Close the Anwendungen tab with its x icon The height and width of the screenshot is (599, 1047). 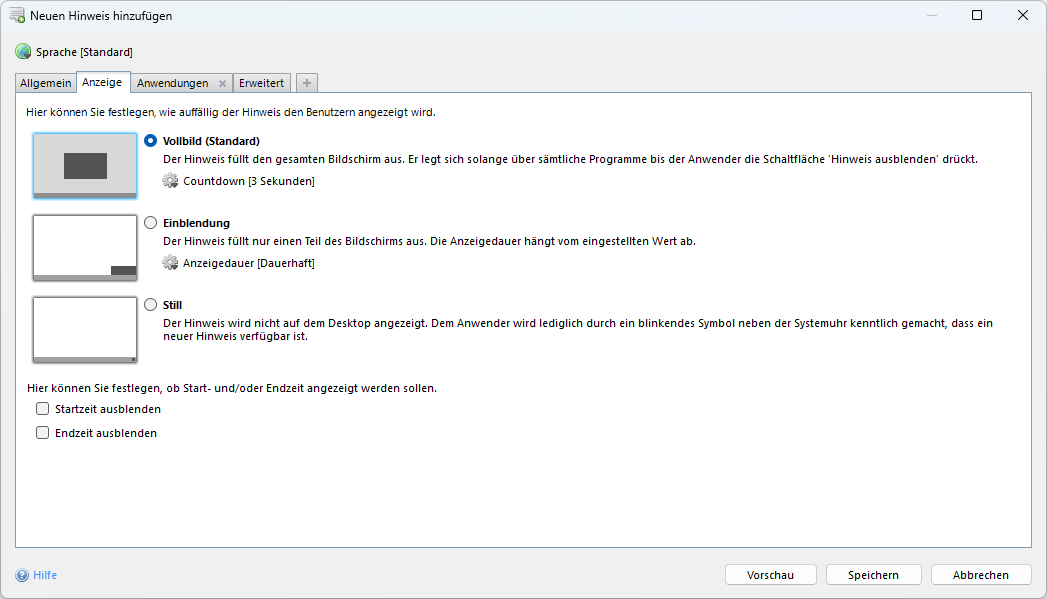(222, 83)
